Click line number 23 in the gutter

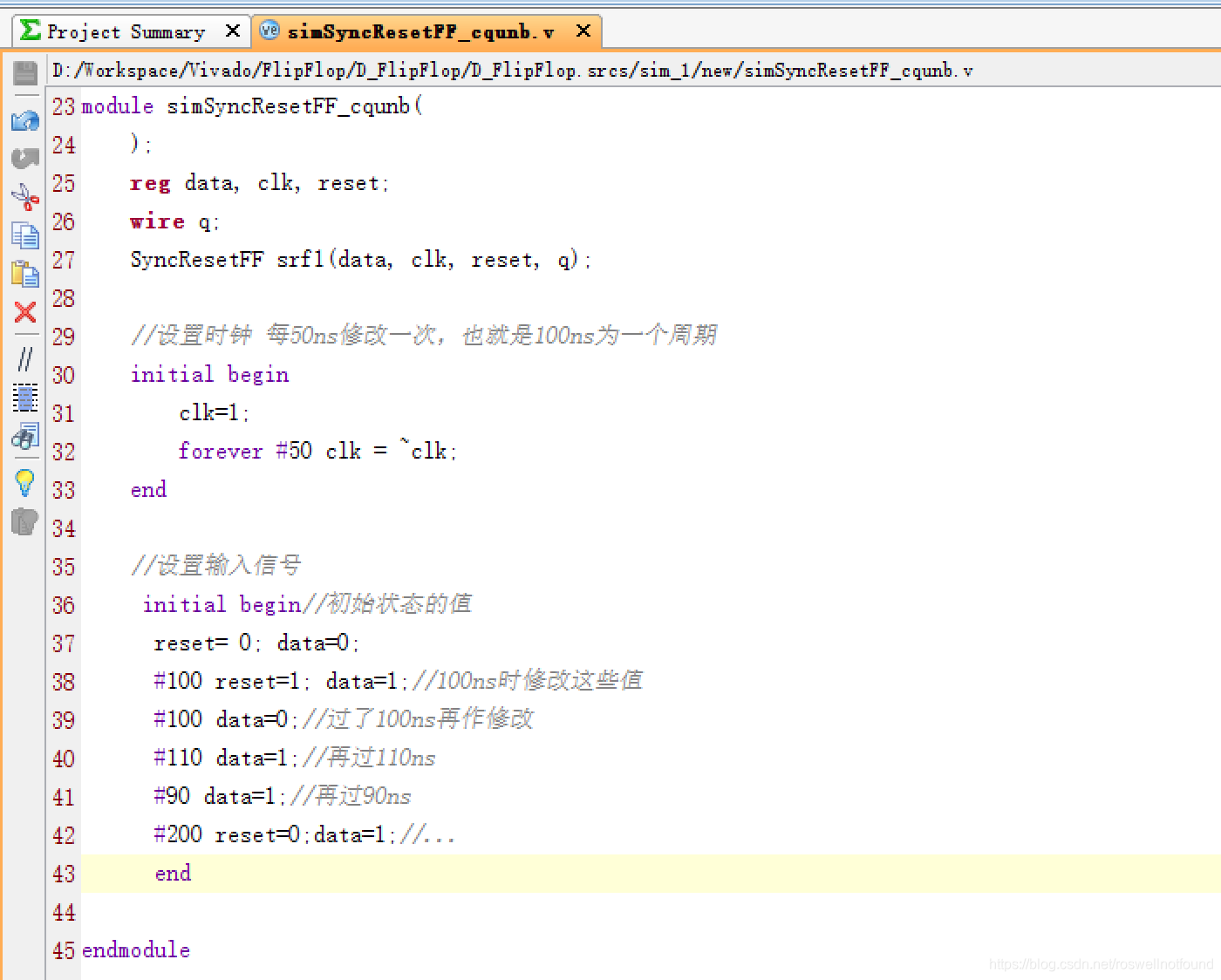click(64, 106)
